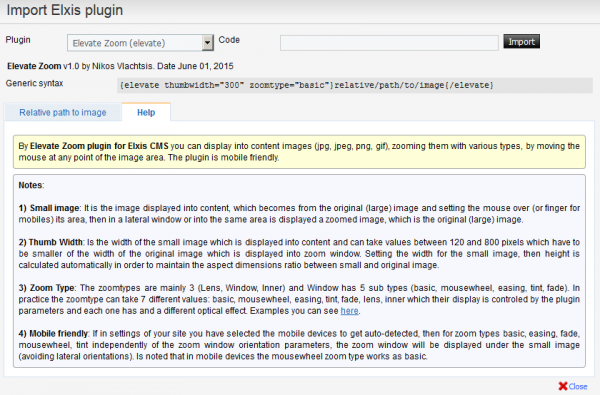Click 'Elevate Zoom v1.0' version text

coord(43,66)
